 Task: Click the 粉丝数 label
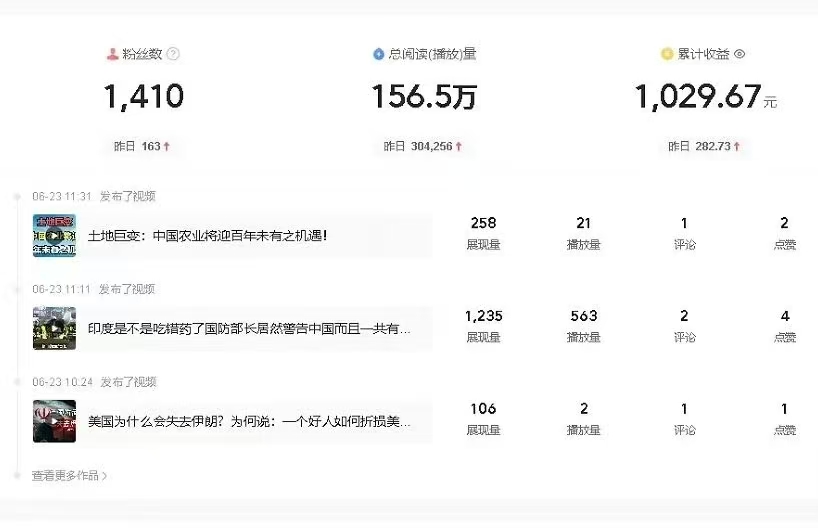(x=142, y=54)
